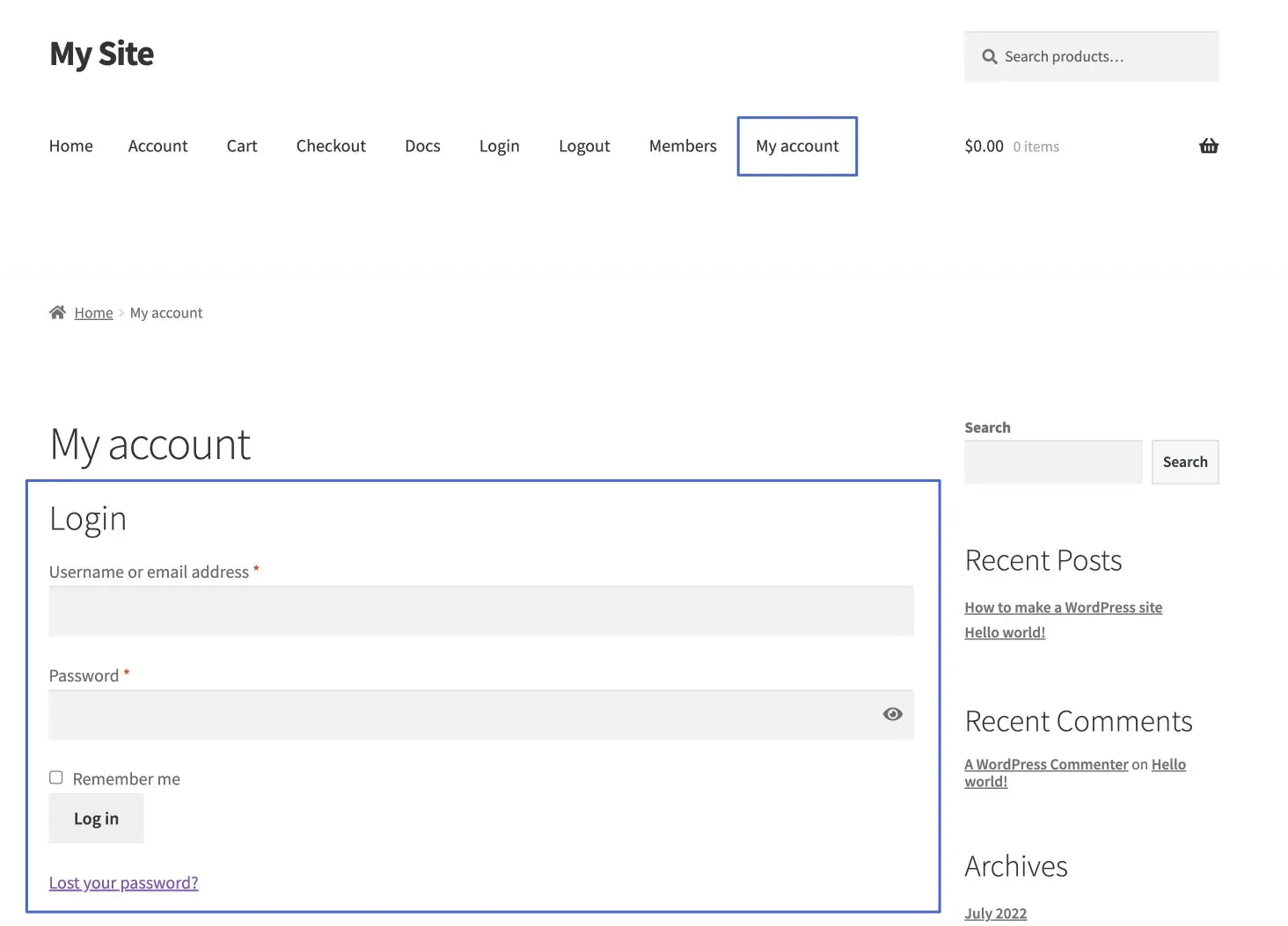Click the "A WordPress Commenter" link
1288x926 pixels.
coord(1046,763)
